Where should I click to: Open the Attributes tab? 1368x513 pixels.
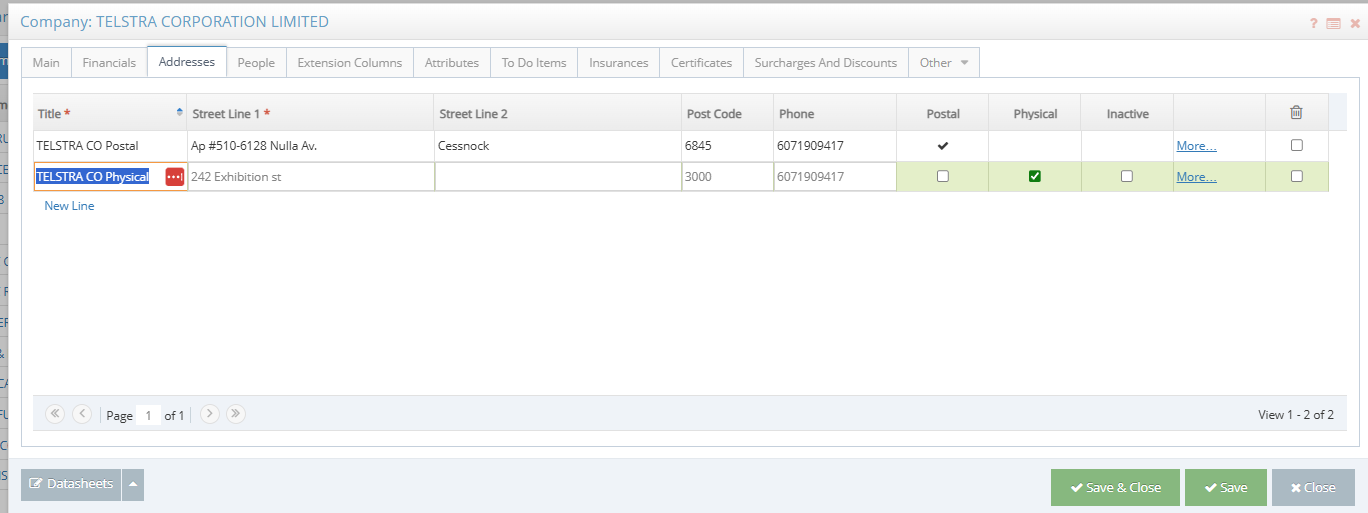452,62
